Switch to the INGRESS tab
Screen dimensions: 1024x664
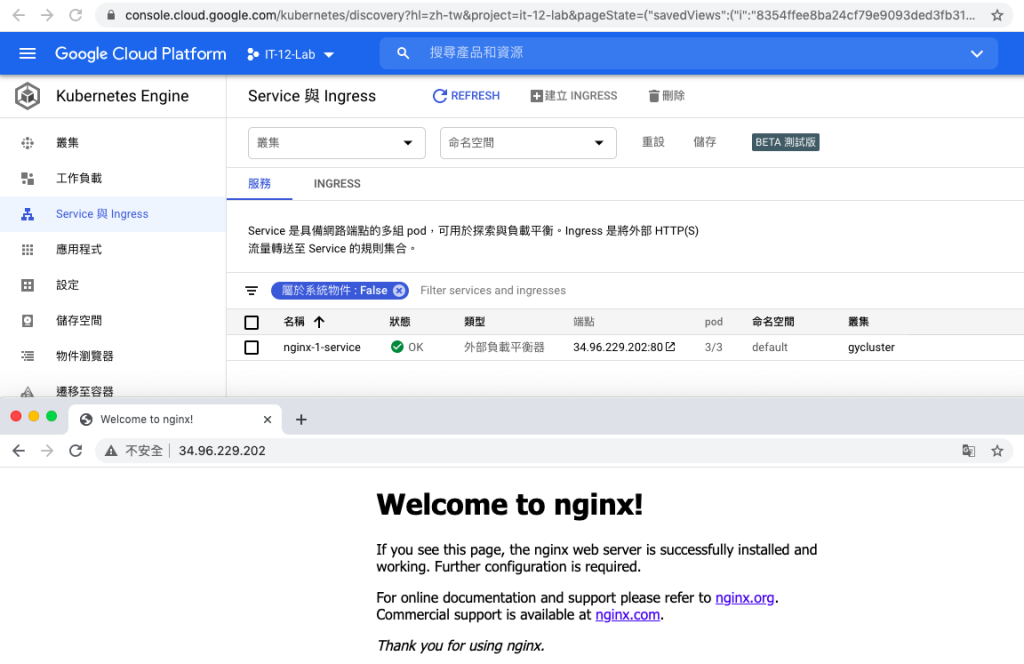[x=337, y=183]
